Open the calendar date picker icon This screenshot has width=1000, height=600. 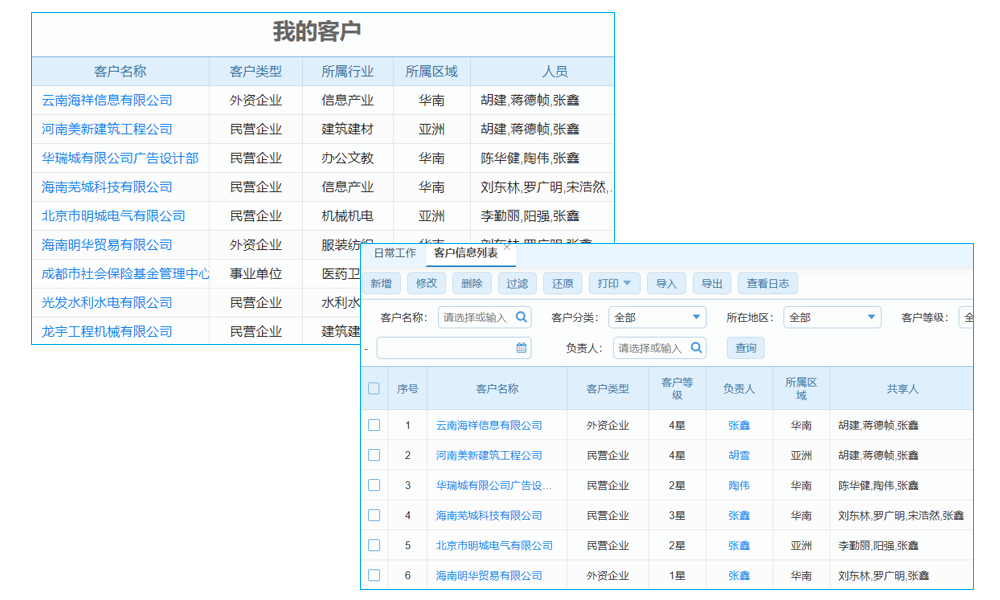(523, 347)
